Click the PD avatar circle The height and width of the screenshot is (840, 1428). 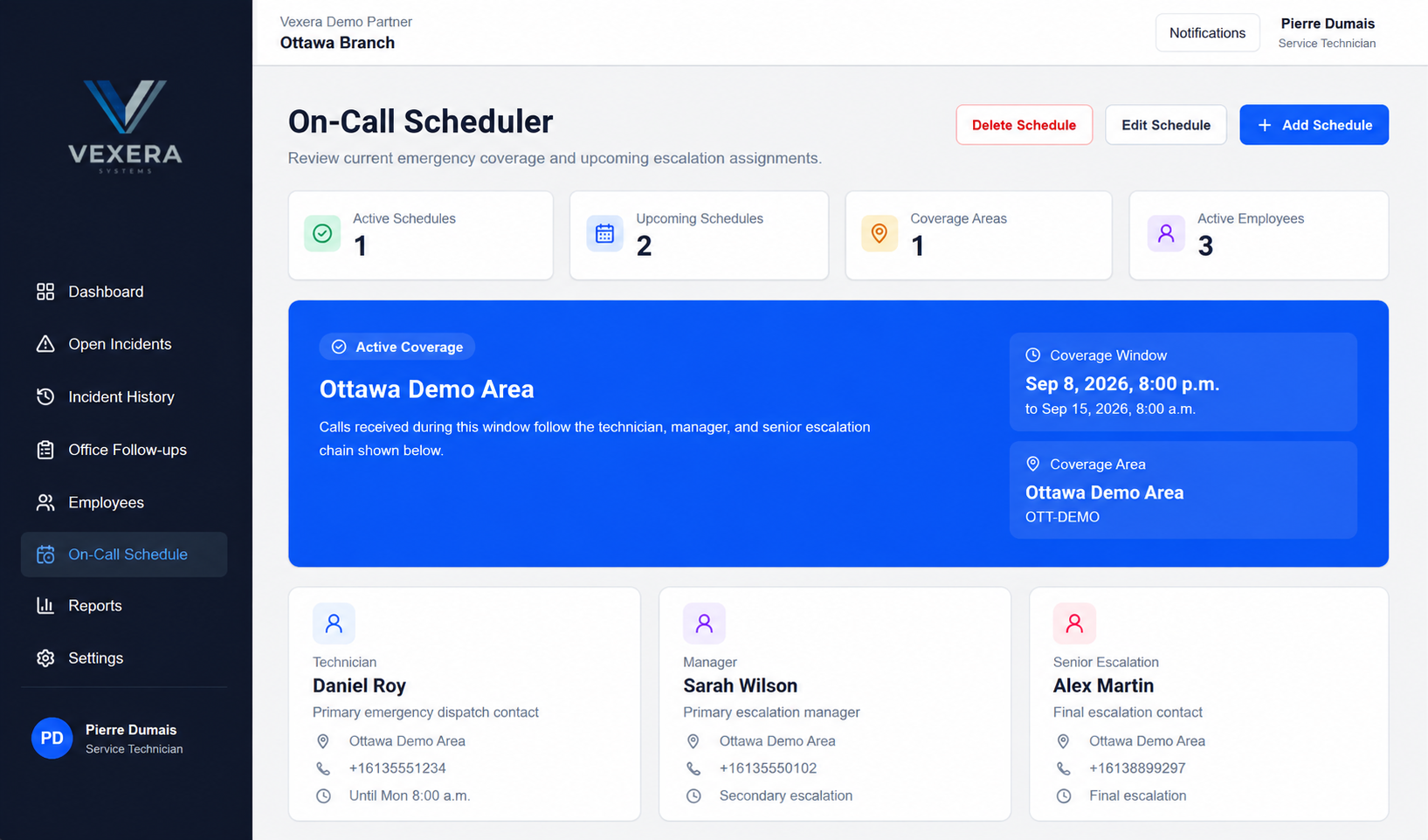point(52,739)
